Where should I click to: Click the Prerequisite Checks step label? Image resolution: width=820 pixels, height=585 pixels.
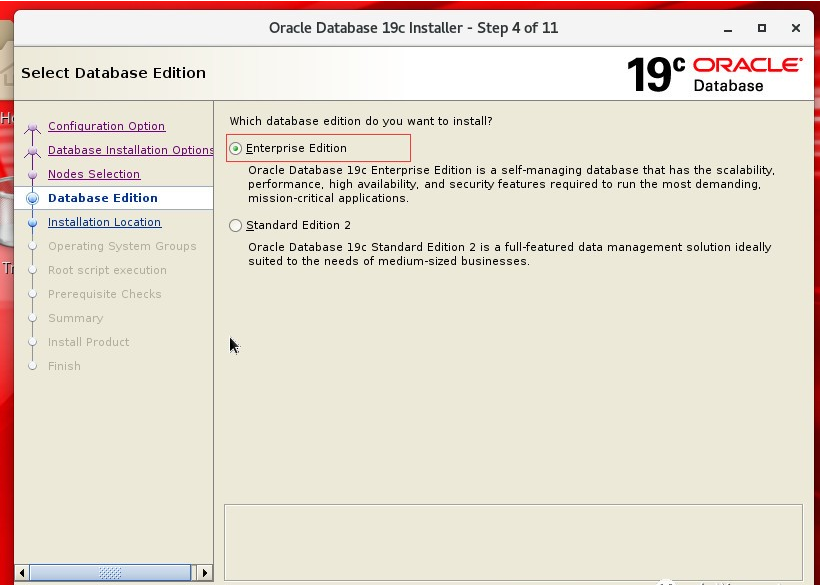coord(105,294)
